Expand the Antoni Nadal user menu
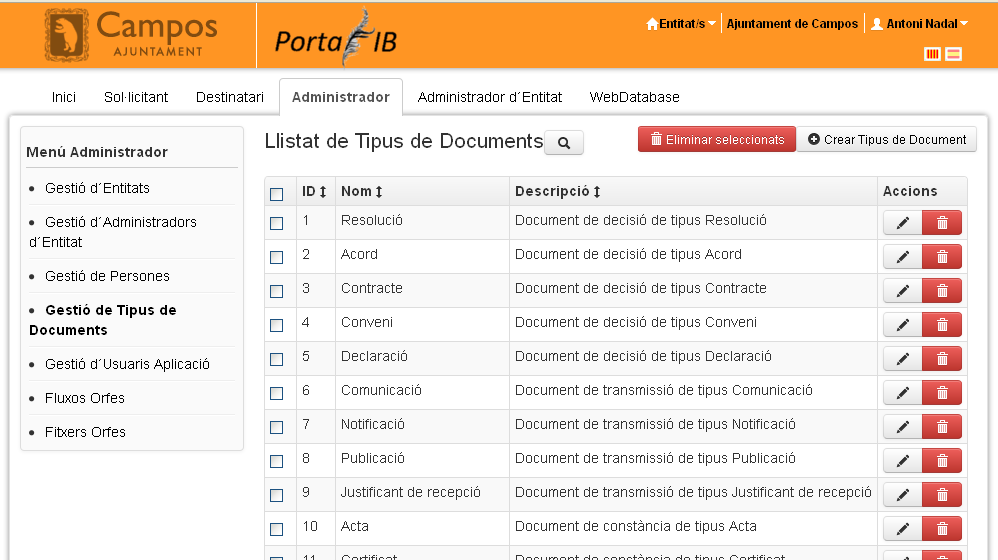998x560 pixels. pyautogui.click(x=919, y=24)
